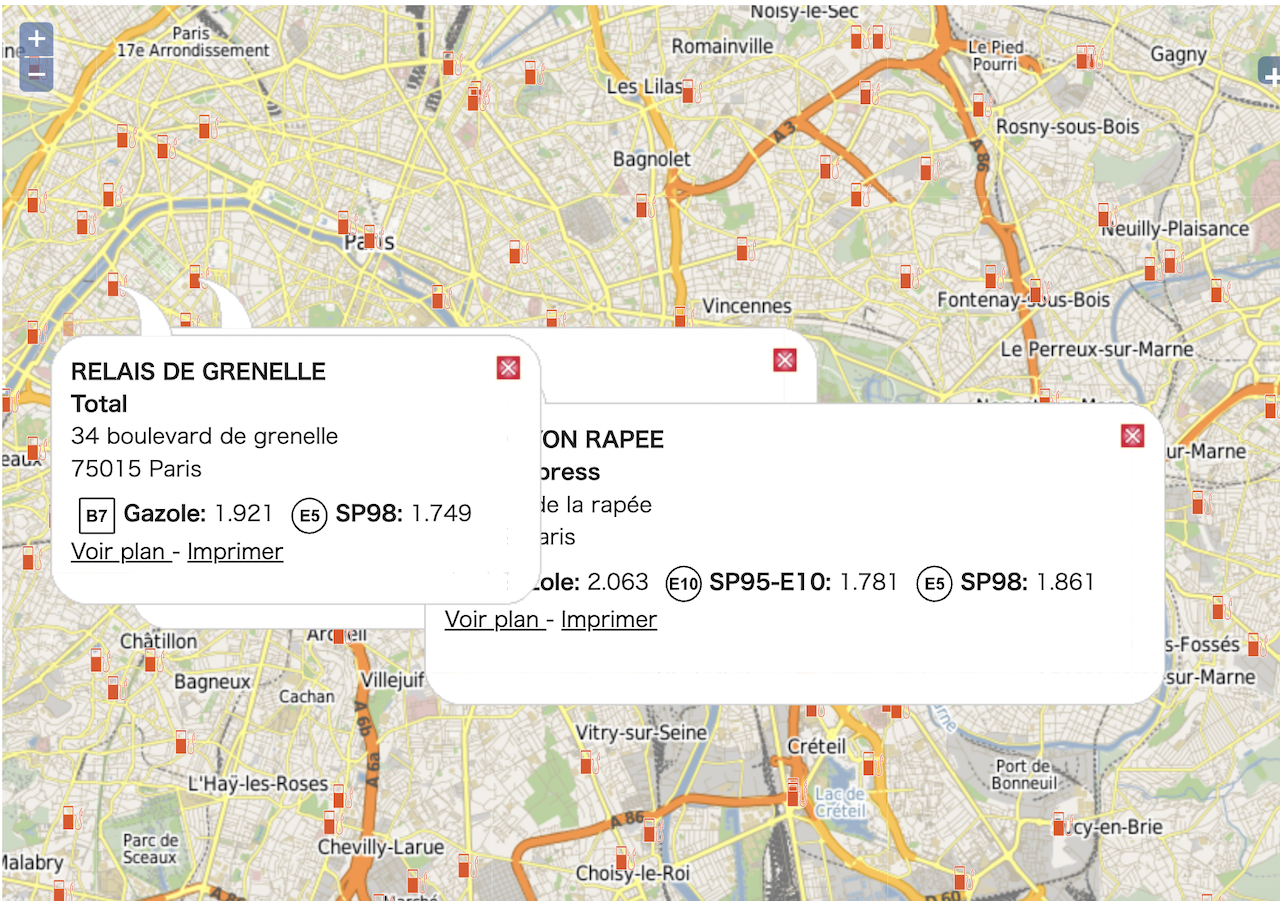Click the SP98: 1.861 price
Image resolution: width=1280 pixels, height=901 pixels.
1028,582
